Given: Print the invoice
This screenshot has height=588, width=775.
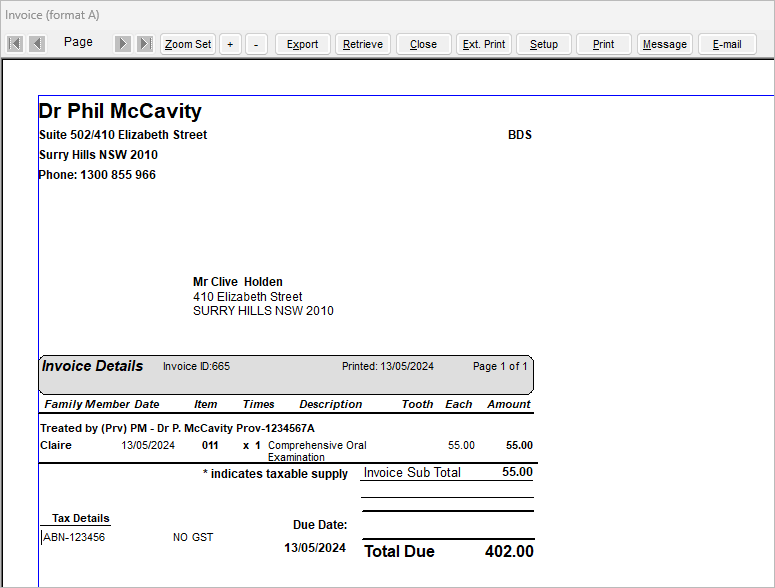Looking at the screenshot, I should coord(603,44).
